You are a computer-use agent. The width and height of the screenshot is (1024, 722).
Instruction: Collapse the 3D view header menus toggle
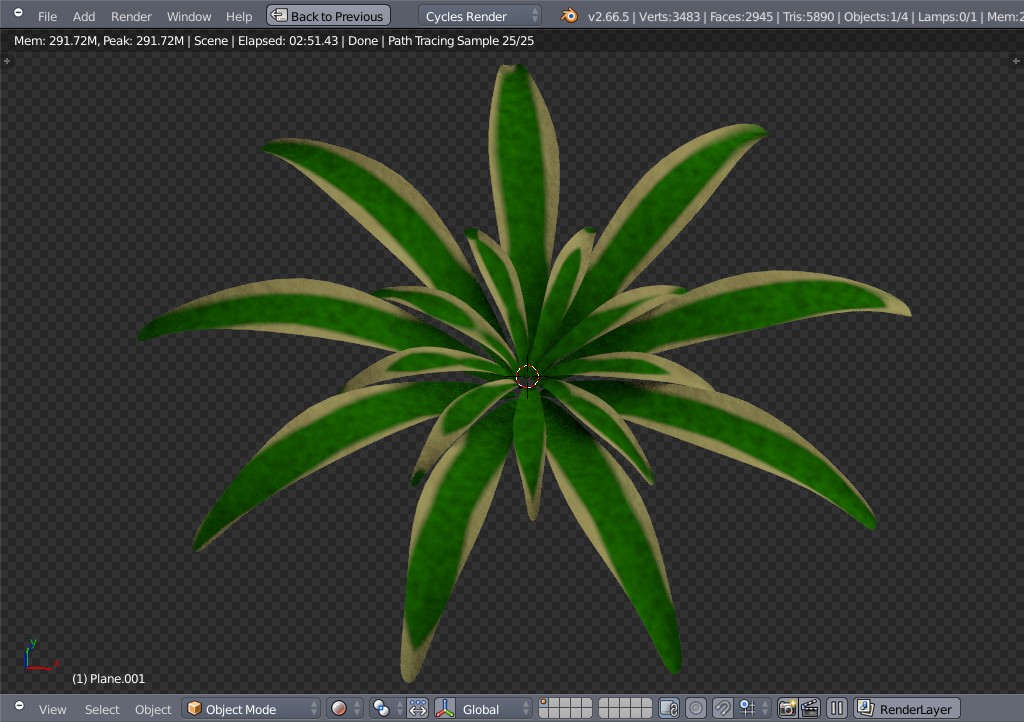(x=20, y=706)
